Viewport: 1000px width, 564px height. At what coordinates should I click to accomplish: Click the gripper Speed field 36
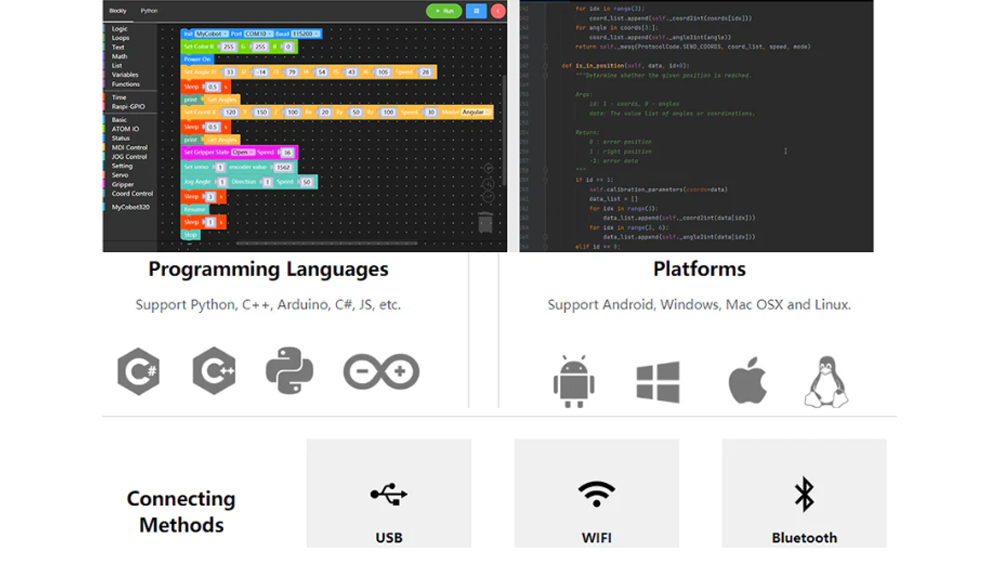(287, 152)
